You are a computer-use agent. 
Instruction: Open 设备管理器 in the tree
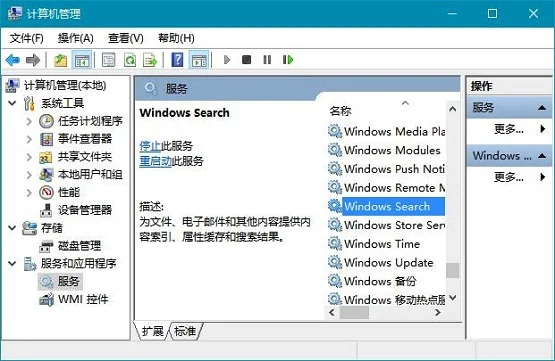point(85,210)
